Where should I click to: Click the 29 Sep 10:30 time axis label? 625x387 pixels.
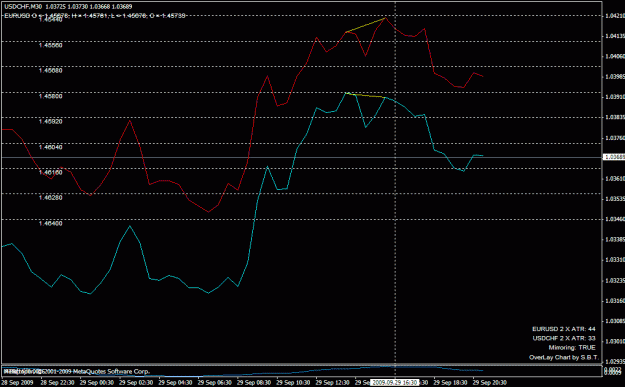[x=293, y=383]
